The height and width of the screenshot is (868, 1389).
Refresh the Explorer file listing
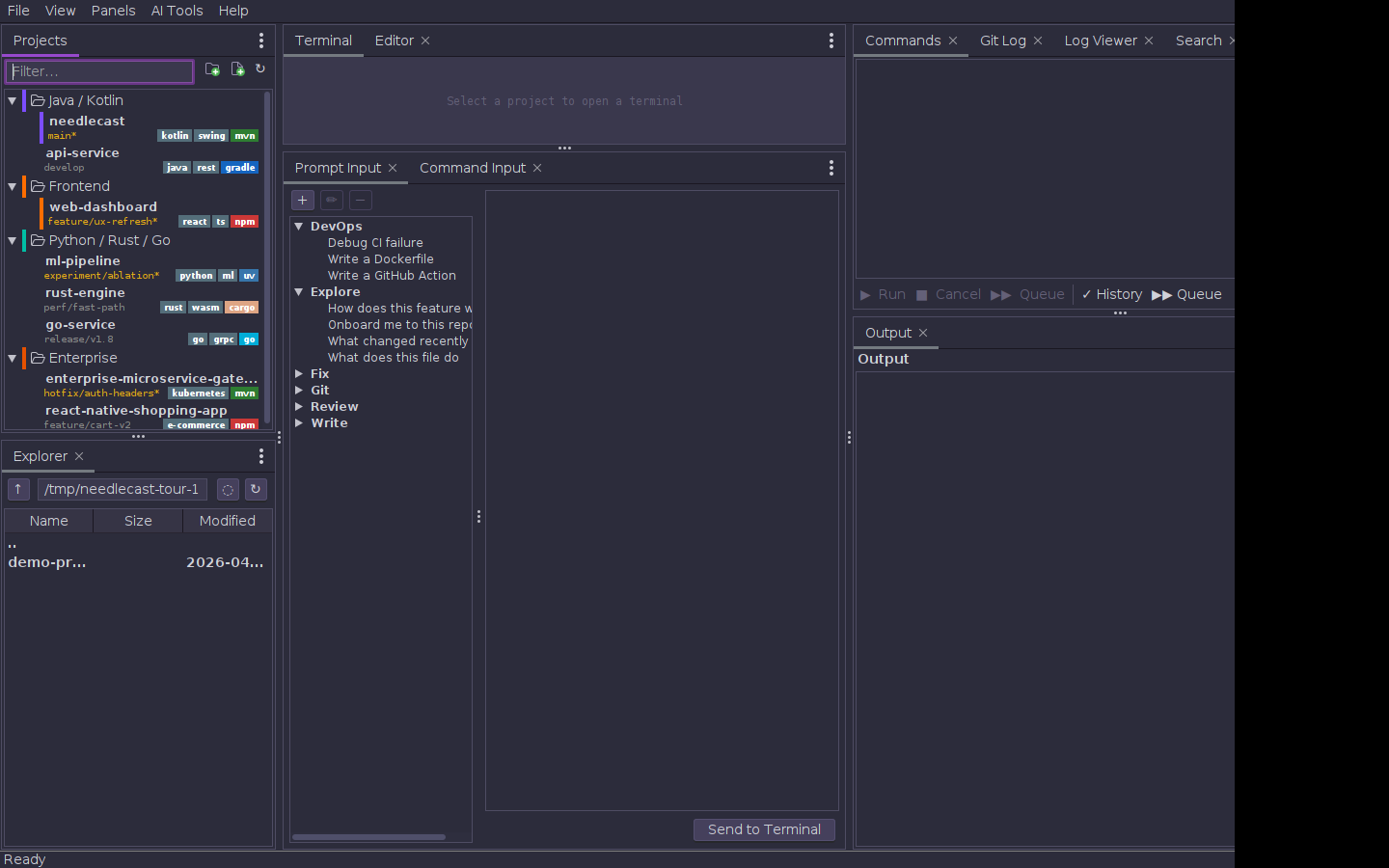pos(256,489)
